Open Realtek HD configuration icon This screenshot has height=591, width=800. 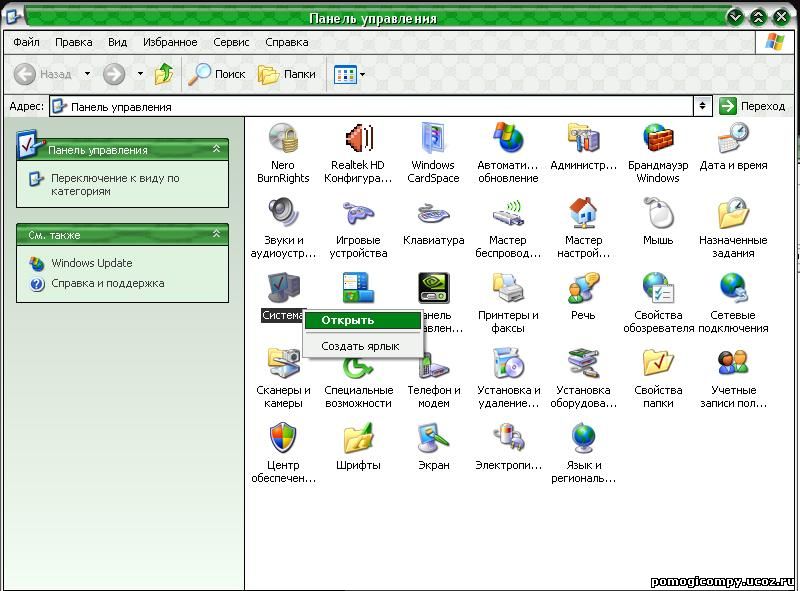pyautogui.click(x=358, y=138)
